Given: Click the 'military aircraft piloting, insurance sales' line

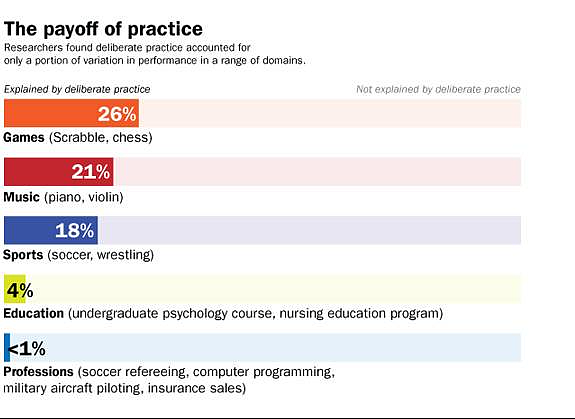Looking at the screenshot, I should point(124,388).
